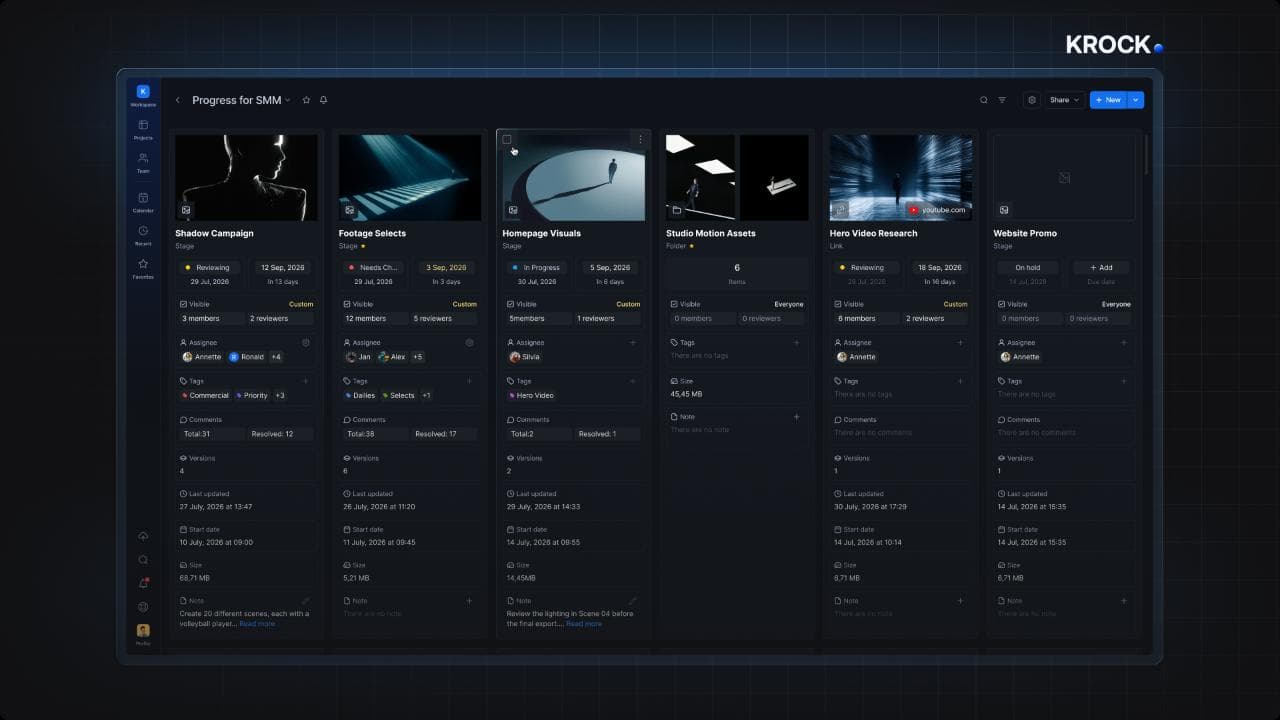Open the Workspace K logo in sidebar
This screenshot has width=1280, height=720.
point(143,92)
